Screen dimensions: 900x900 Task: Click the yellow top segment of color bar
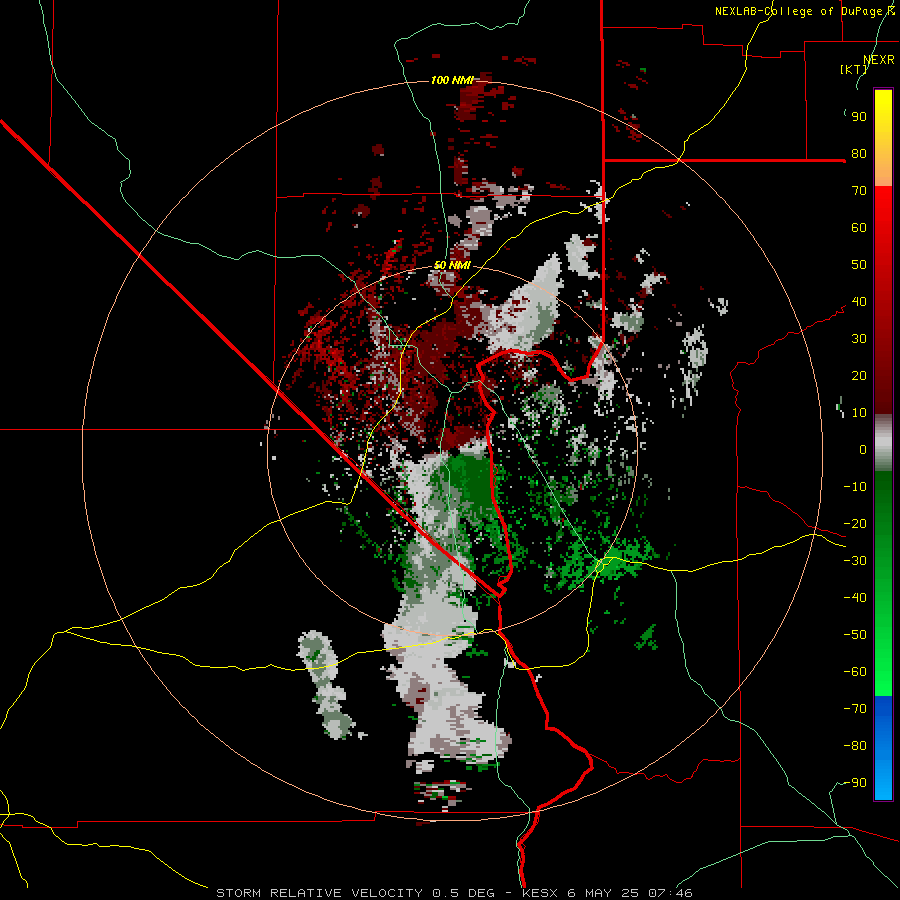pos(883,138)
